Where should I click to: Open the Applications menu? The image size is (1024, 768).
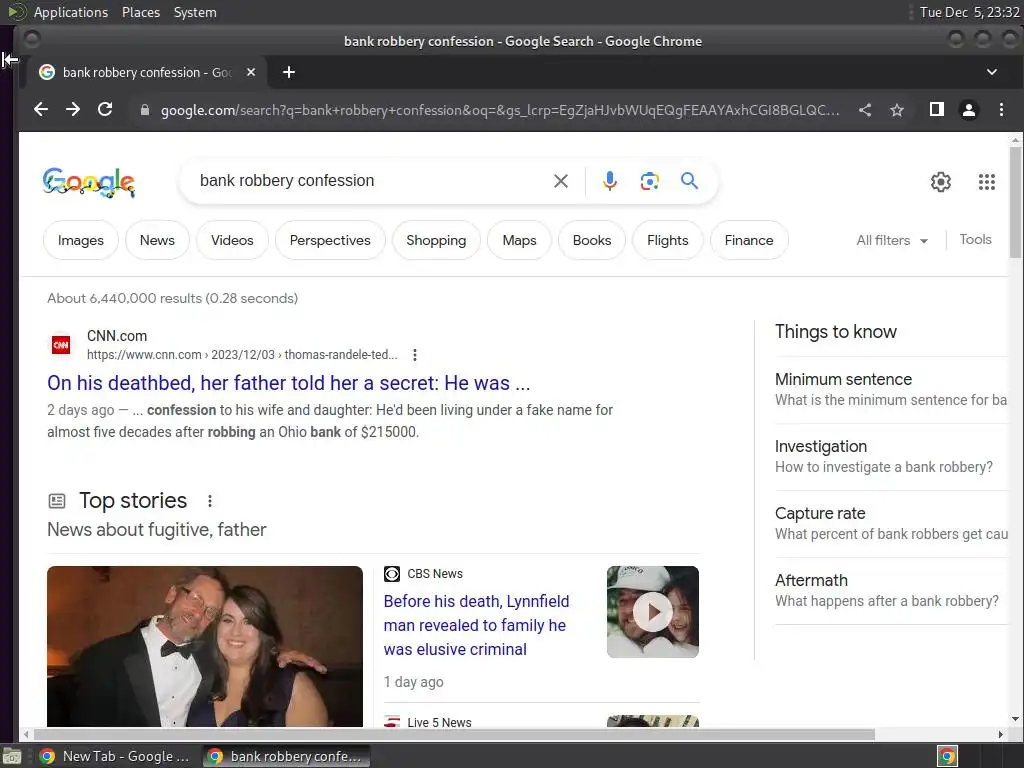click(x=71, y=12)
